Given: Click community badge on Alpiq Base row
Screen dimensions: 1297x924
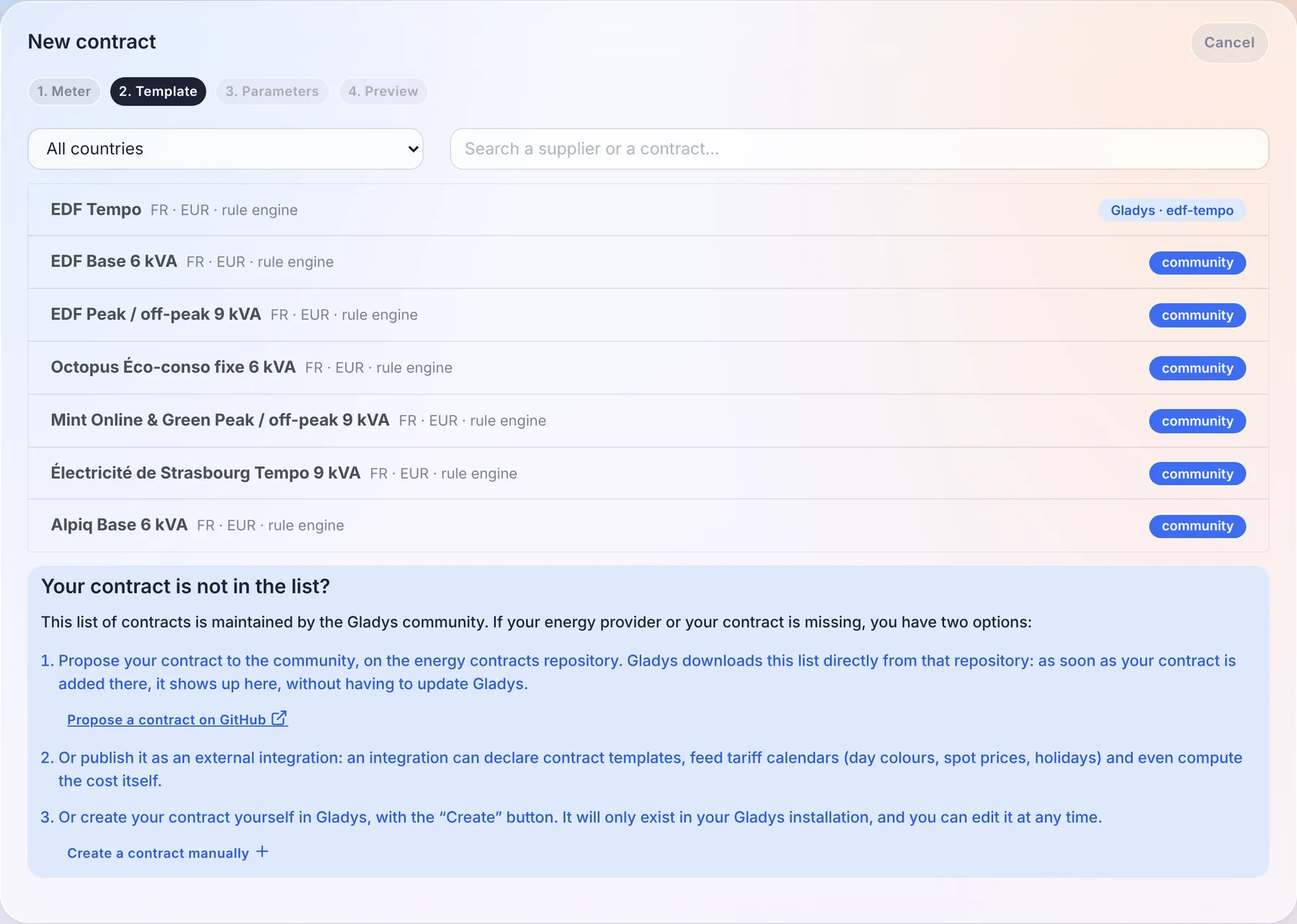Looking at the screenshot, I should (x=1198, y=526).
